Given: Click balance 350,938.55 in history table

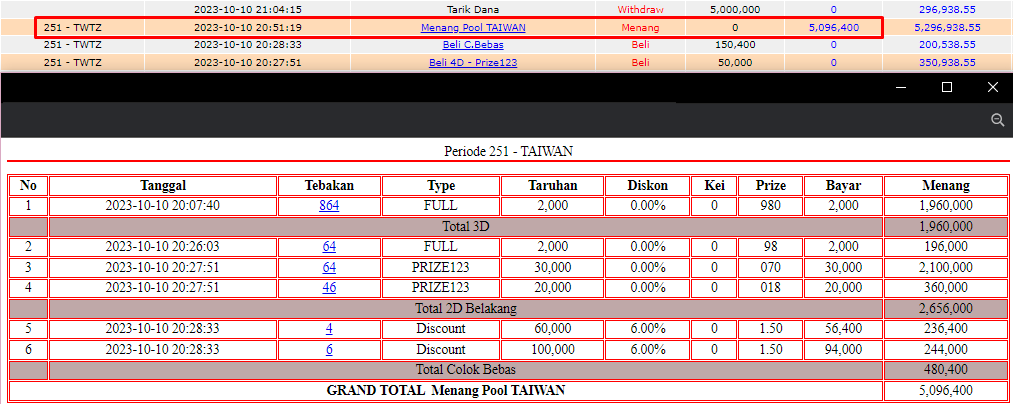Looking at the screenshot, I should [x=948, y=63].
